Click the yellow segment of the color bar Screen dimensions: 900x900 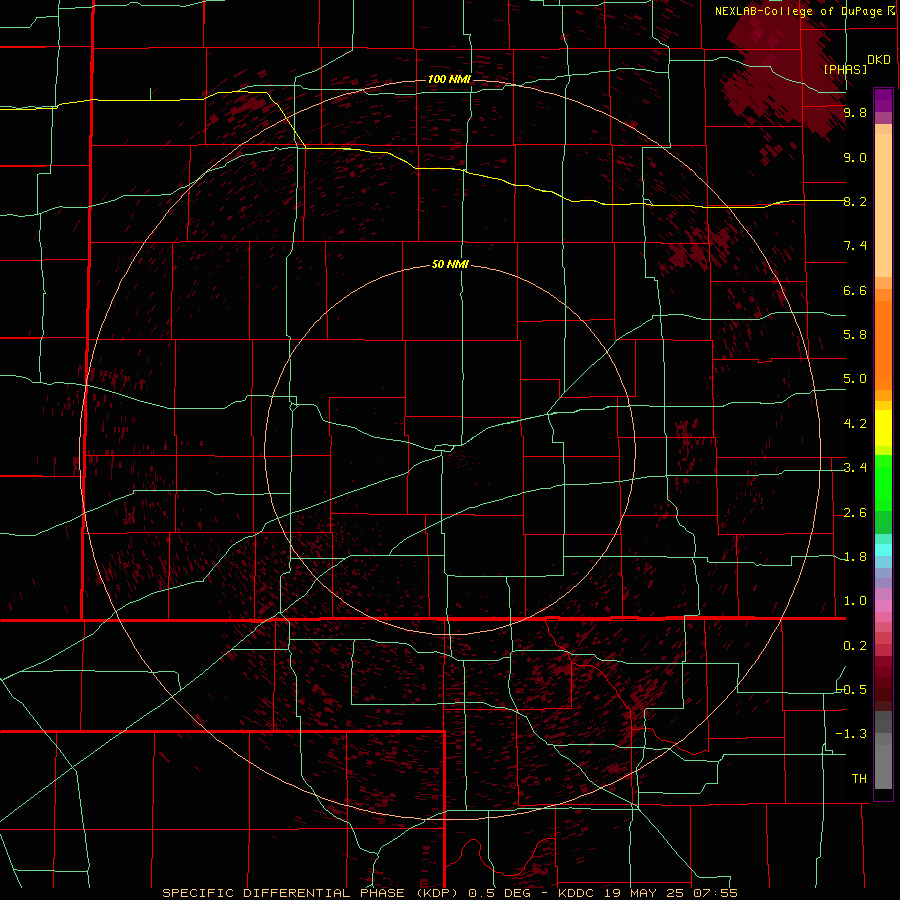point(883,428)
